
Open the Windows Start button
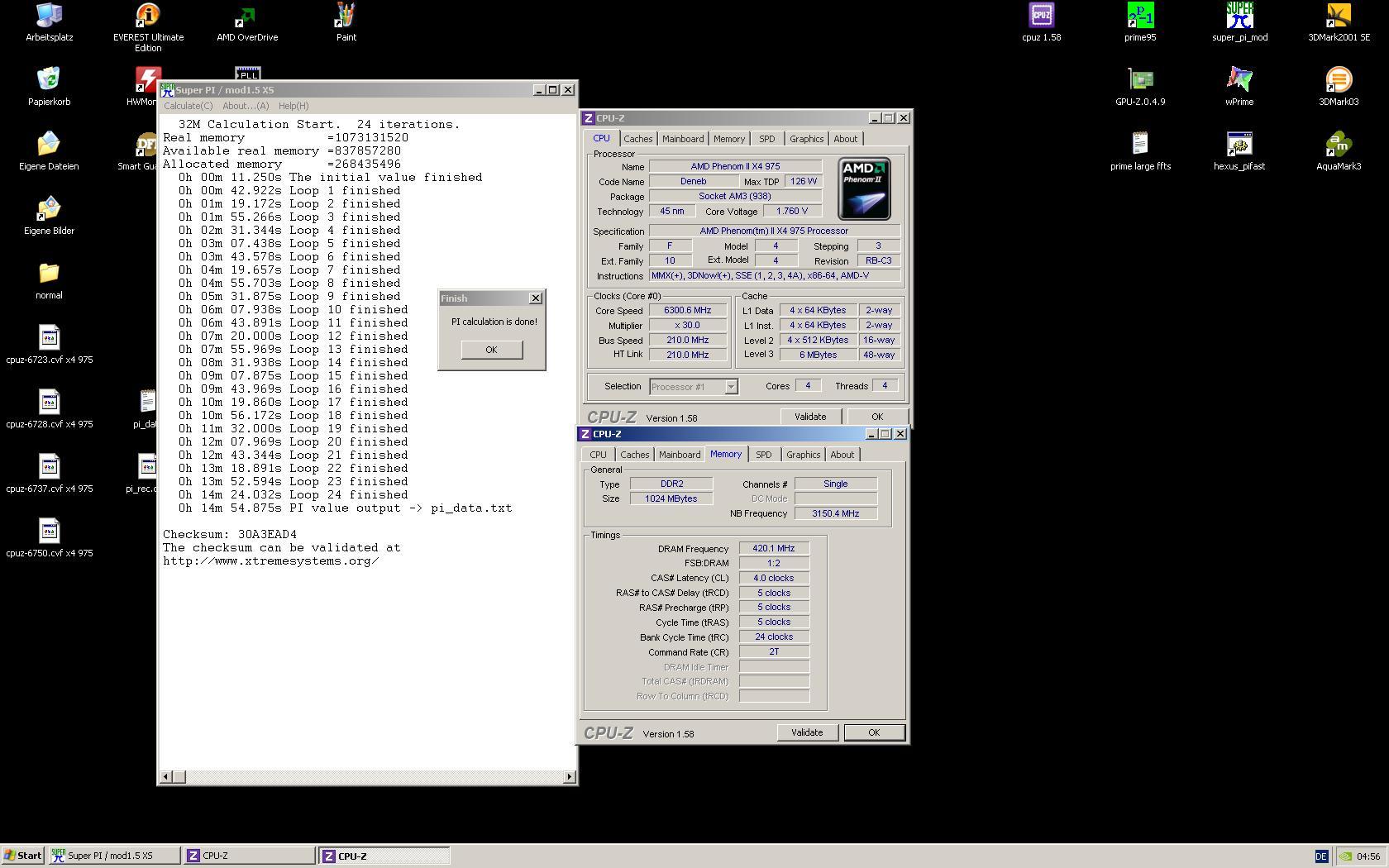(x=23, y=856)
